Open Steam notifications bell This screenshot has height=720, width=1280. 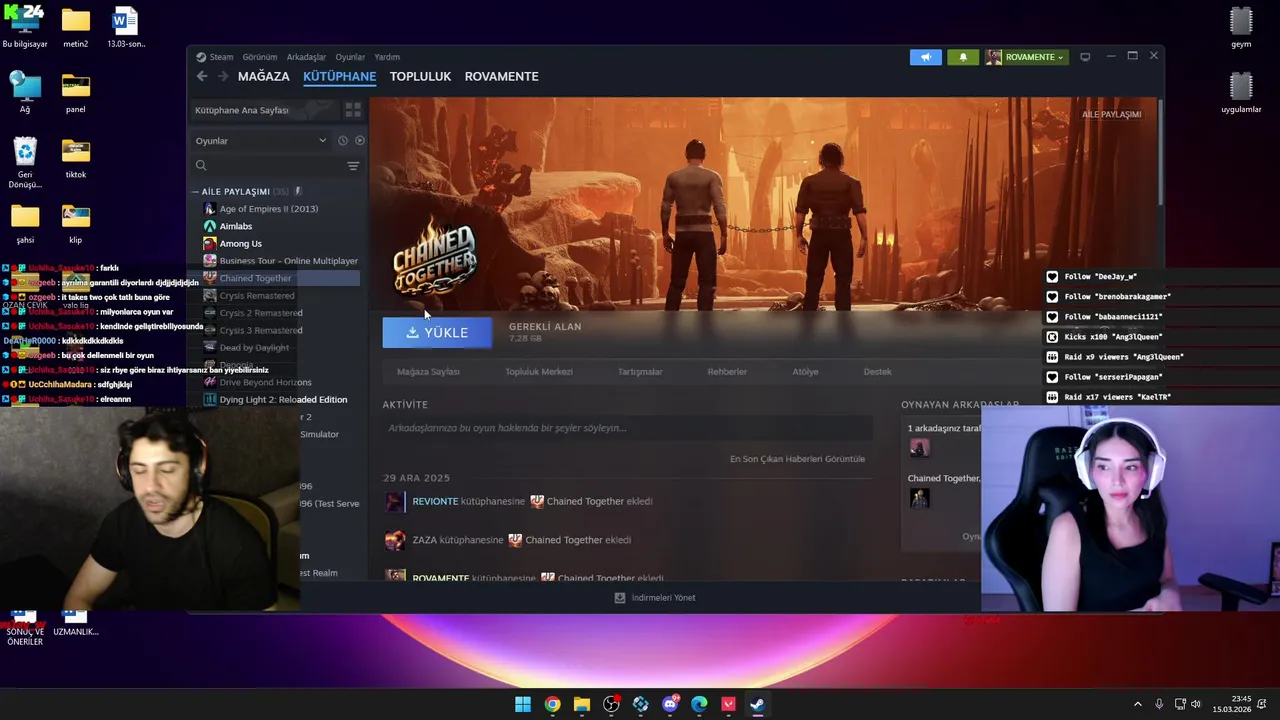tap(963, 57)
